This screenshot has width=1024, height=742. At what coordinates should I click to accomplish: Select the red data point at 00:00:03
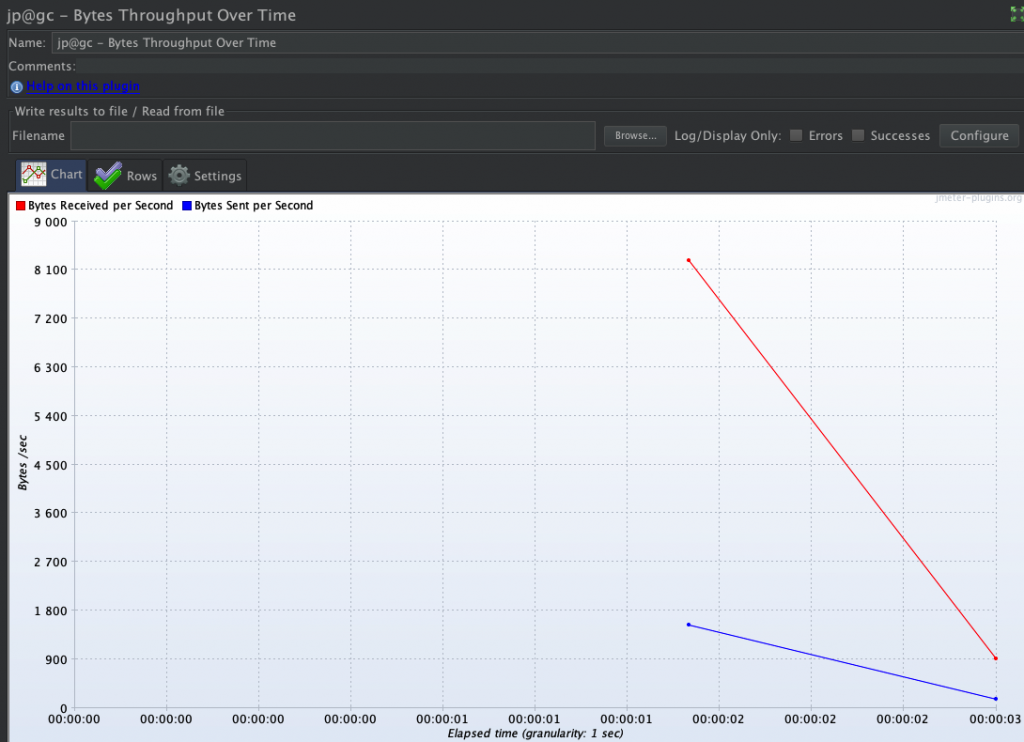pos(996,658)
